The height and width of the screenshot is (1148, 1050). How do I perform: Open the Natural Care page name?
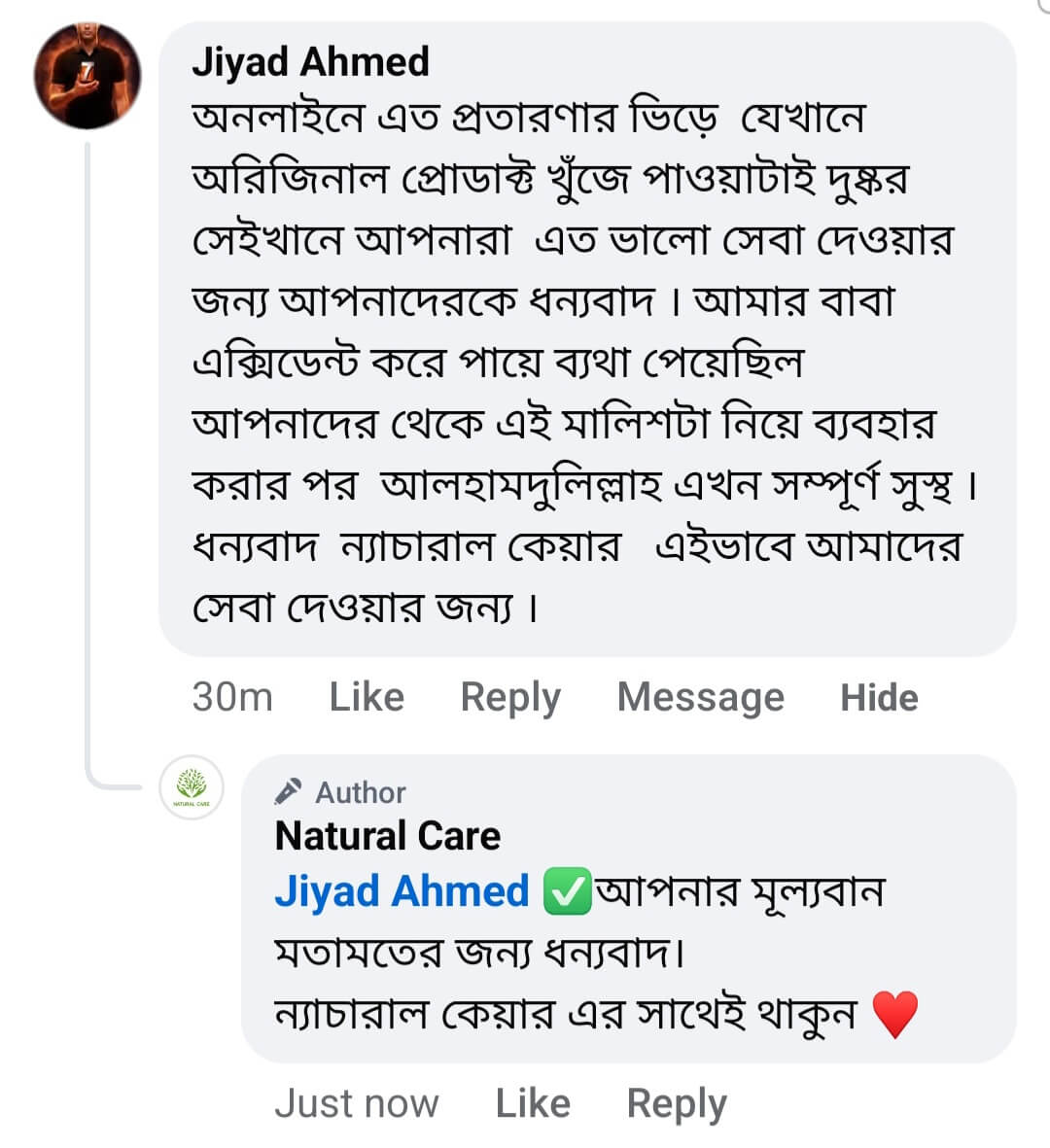[x=388, y=836]
